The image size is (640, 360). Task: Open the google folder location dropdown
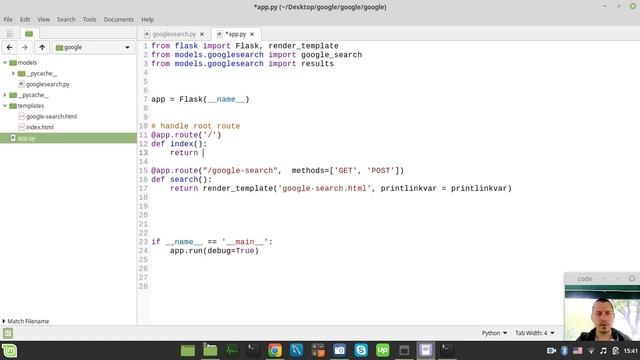coord(93,47)
